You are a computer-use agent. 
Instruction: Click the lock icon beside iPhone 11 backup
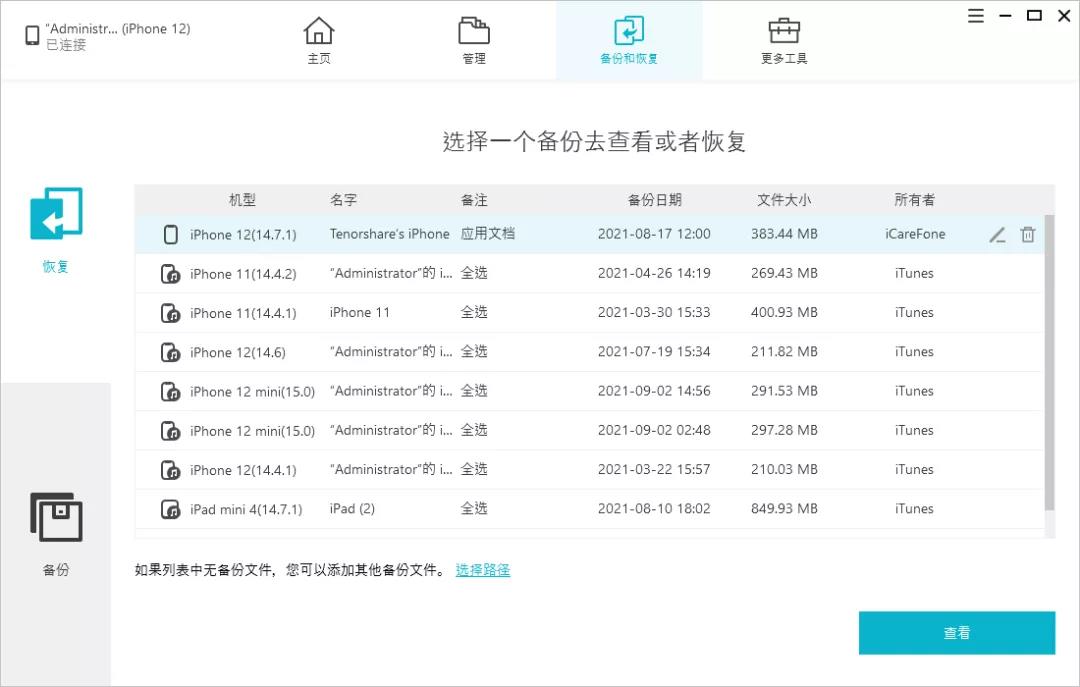click(170, 273)
